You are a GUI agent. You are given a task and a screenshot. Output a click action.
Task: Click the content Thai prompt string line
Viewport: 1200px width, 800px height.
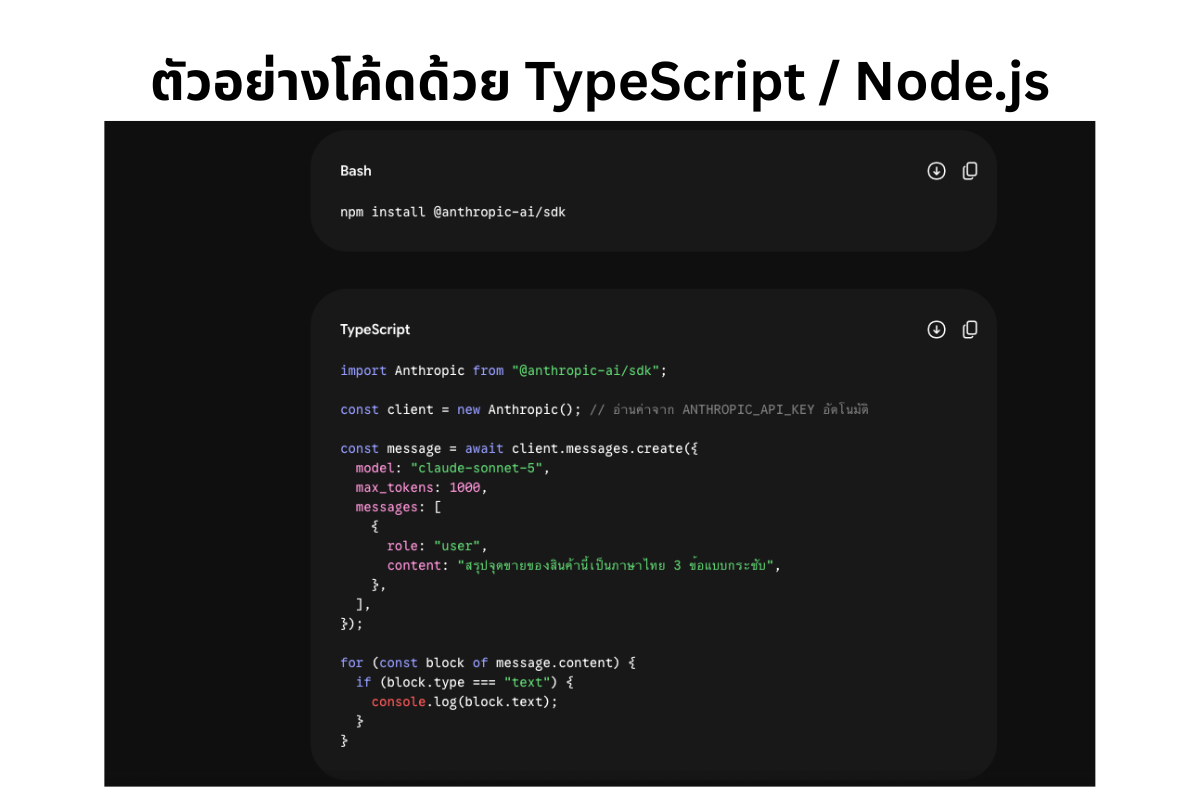(583, 565)
